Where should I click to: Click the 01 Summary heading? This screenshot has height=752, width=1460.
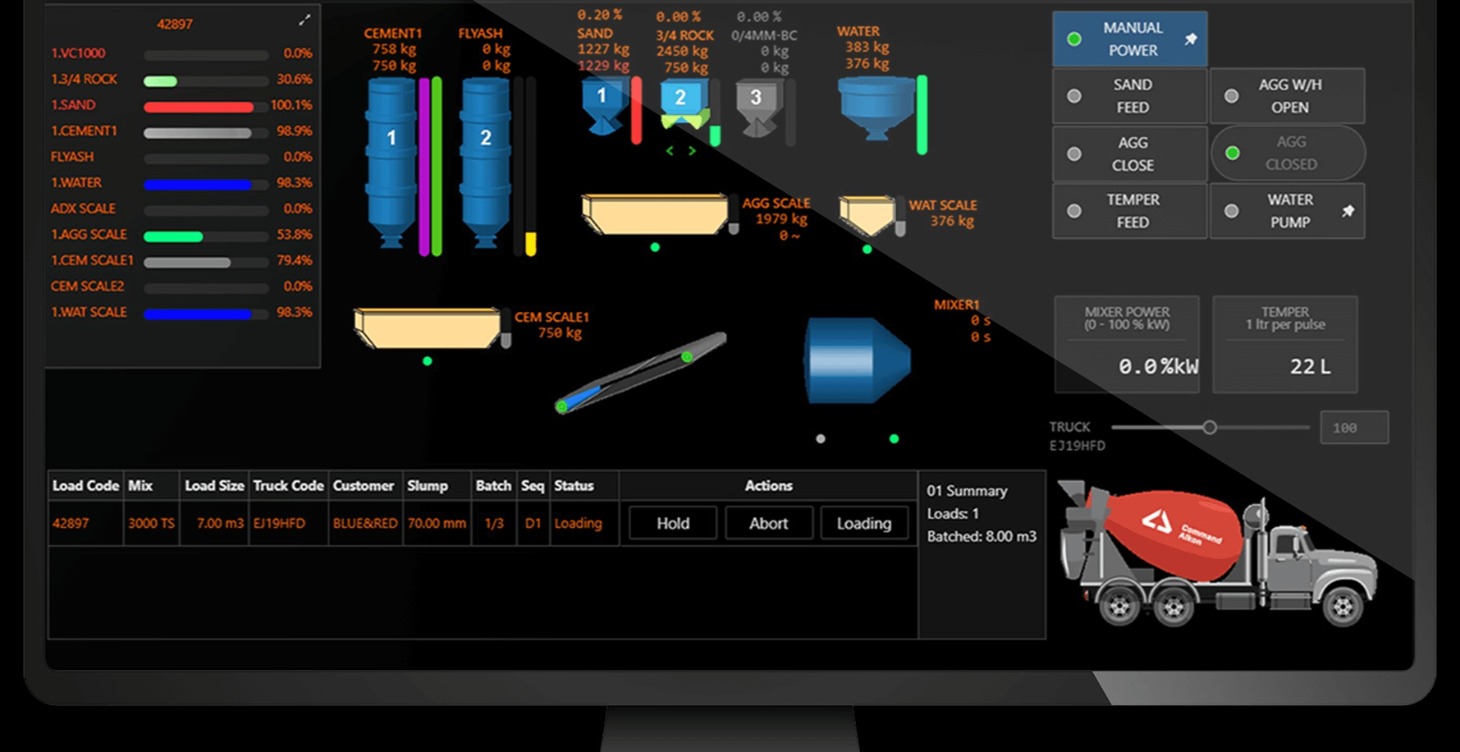tap(967, 491)
